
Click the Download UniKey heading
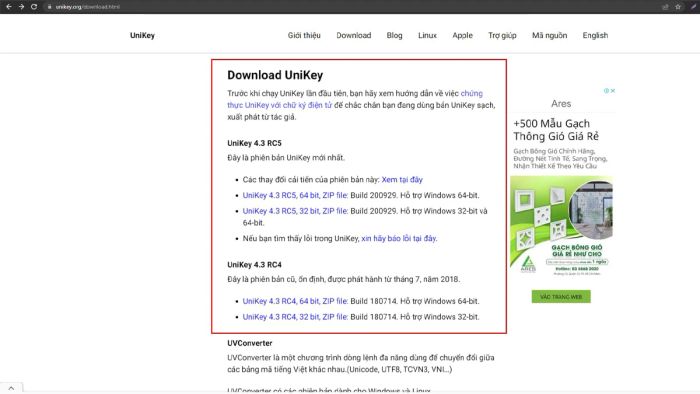(275, 75)
